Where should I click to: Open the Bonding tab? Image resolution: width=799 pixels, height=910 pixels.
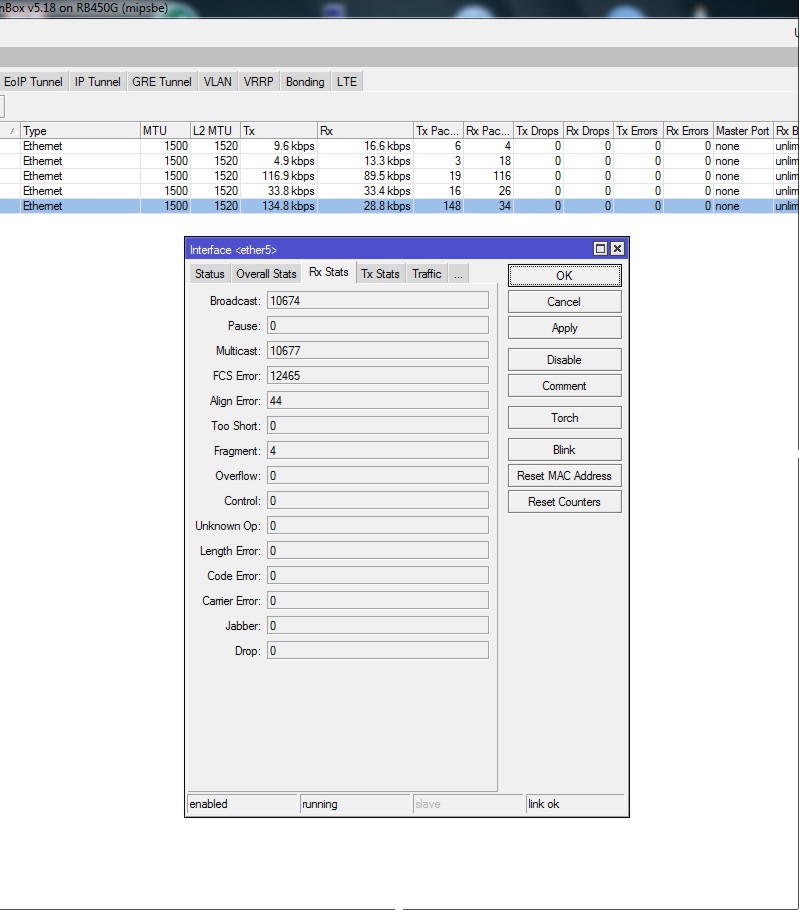click(305, 82)
